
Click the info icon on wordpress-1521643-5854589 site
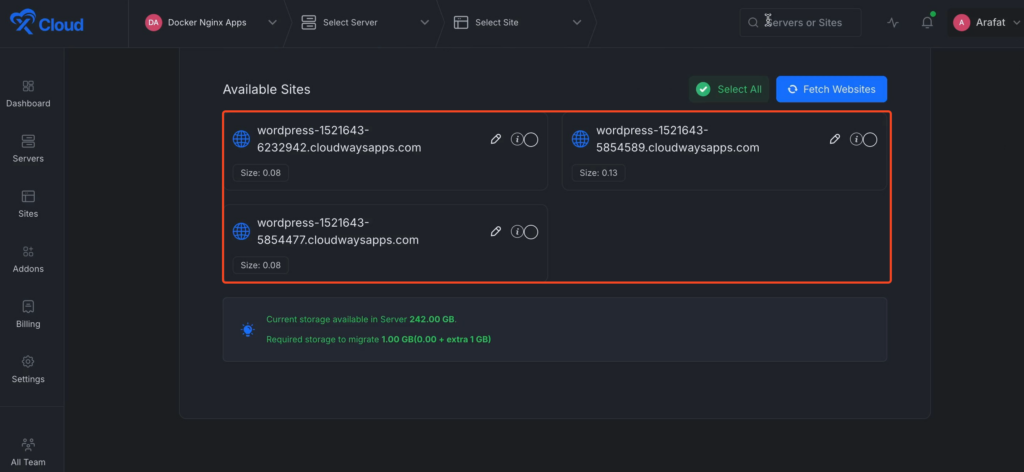[x=856, y=140]
